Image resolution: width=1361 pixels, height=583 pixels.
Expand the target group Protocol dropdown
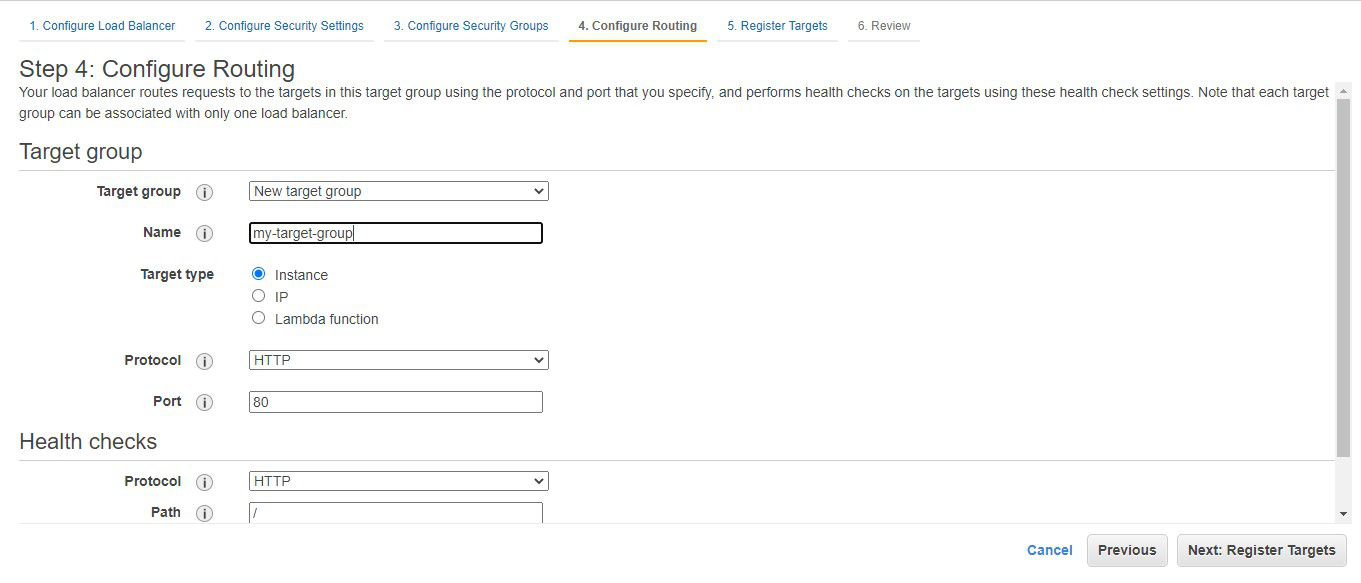pos(398,360)
